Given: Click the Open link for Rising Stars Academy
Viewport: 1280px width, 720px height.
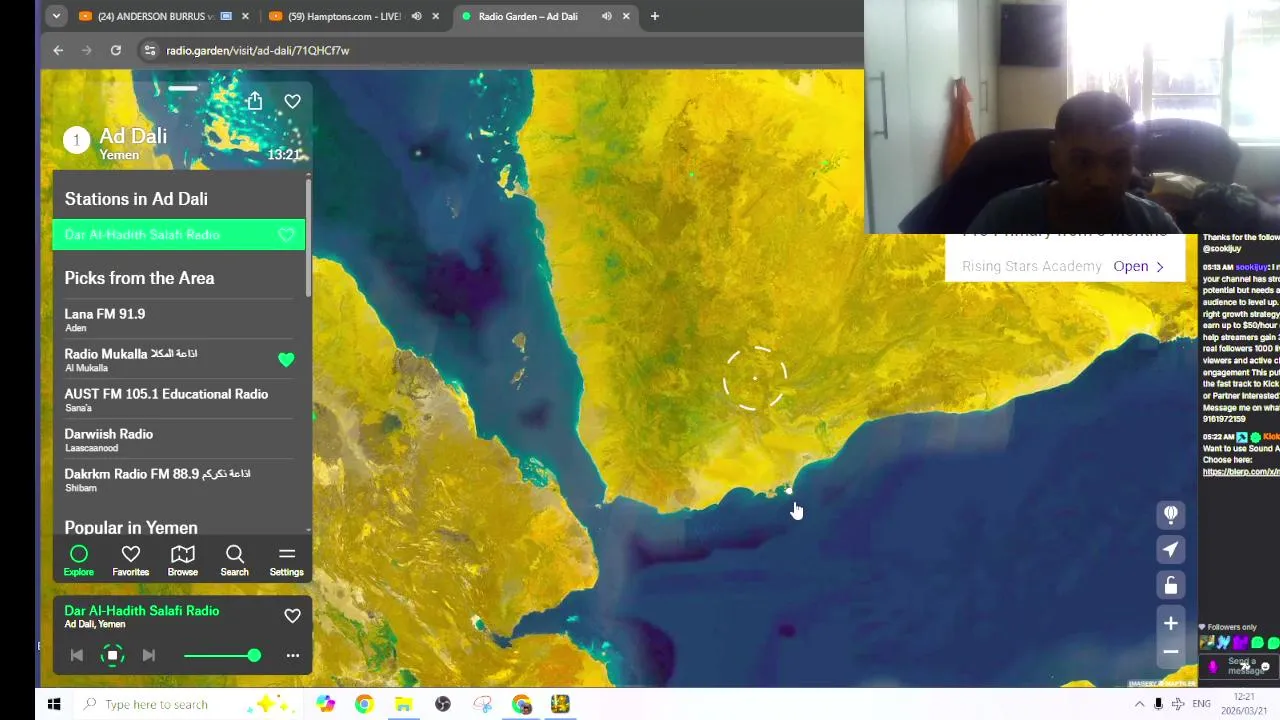Looking at the screenshot, I should click(1139, 267).
